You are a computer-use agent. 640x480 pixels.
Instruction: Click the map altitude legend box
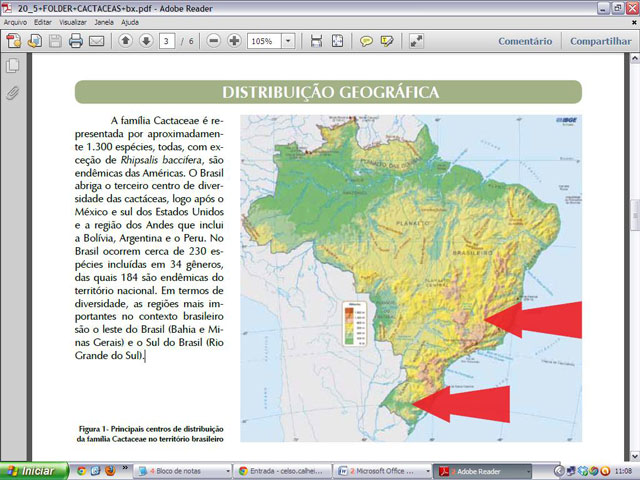(354, 324)
